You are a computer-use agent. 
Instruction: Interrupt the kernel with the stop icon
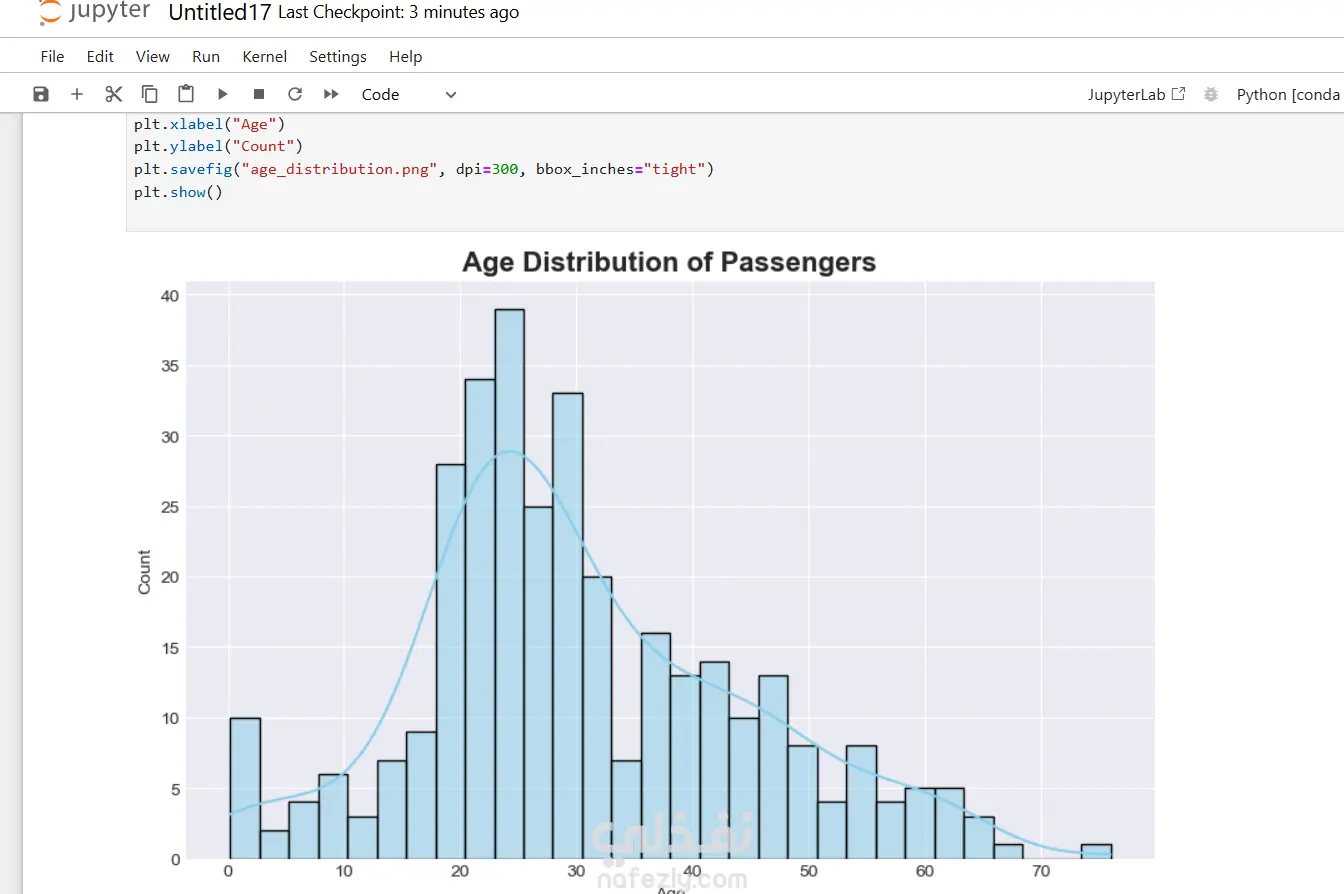pyautogui.click(x=258, y=94)
